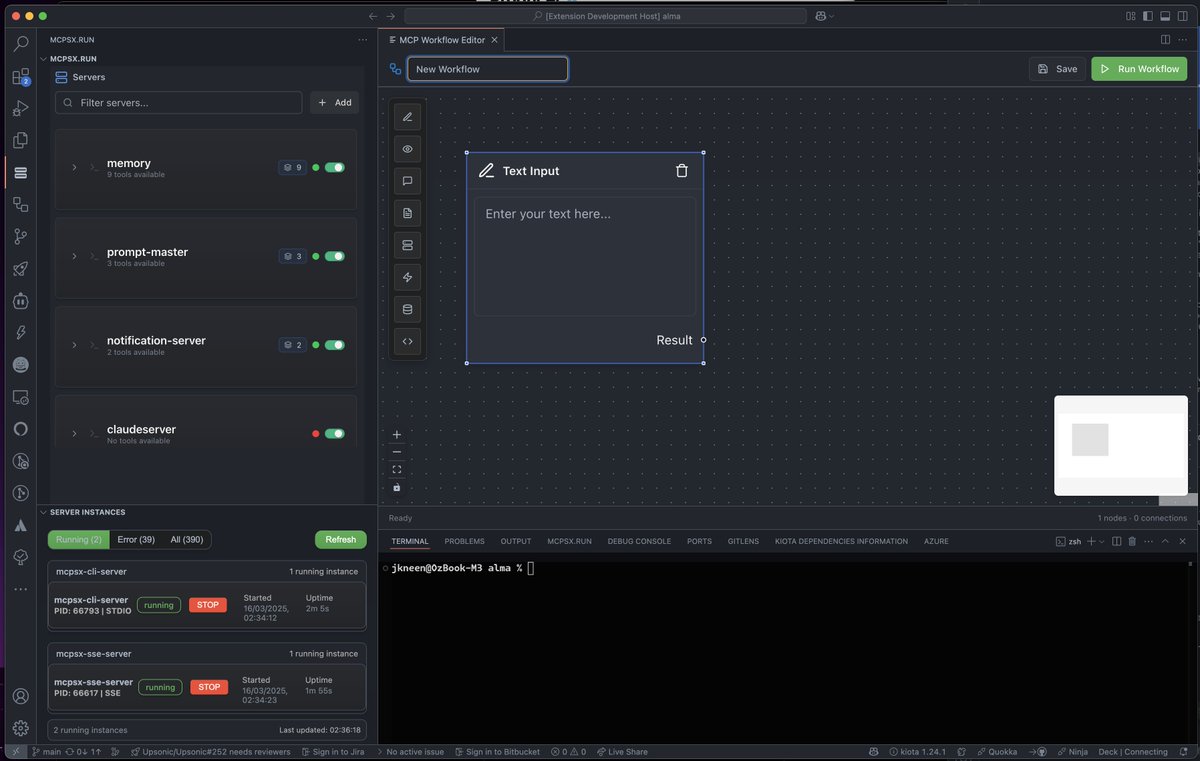Stop the mcpsx-sse-server instance
Image resolution: width=1200 pixels, height=761 pixels.
pos(208,687)
